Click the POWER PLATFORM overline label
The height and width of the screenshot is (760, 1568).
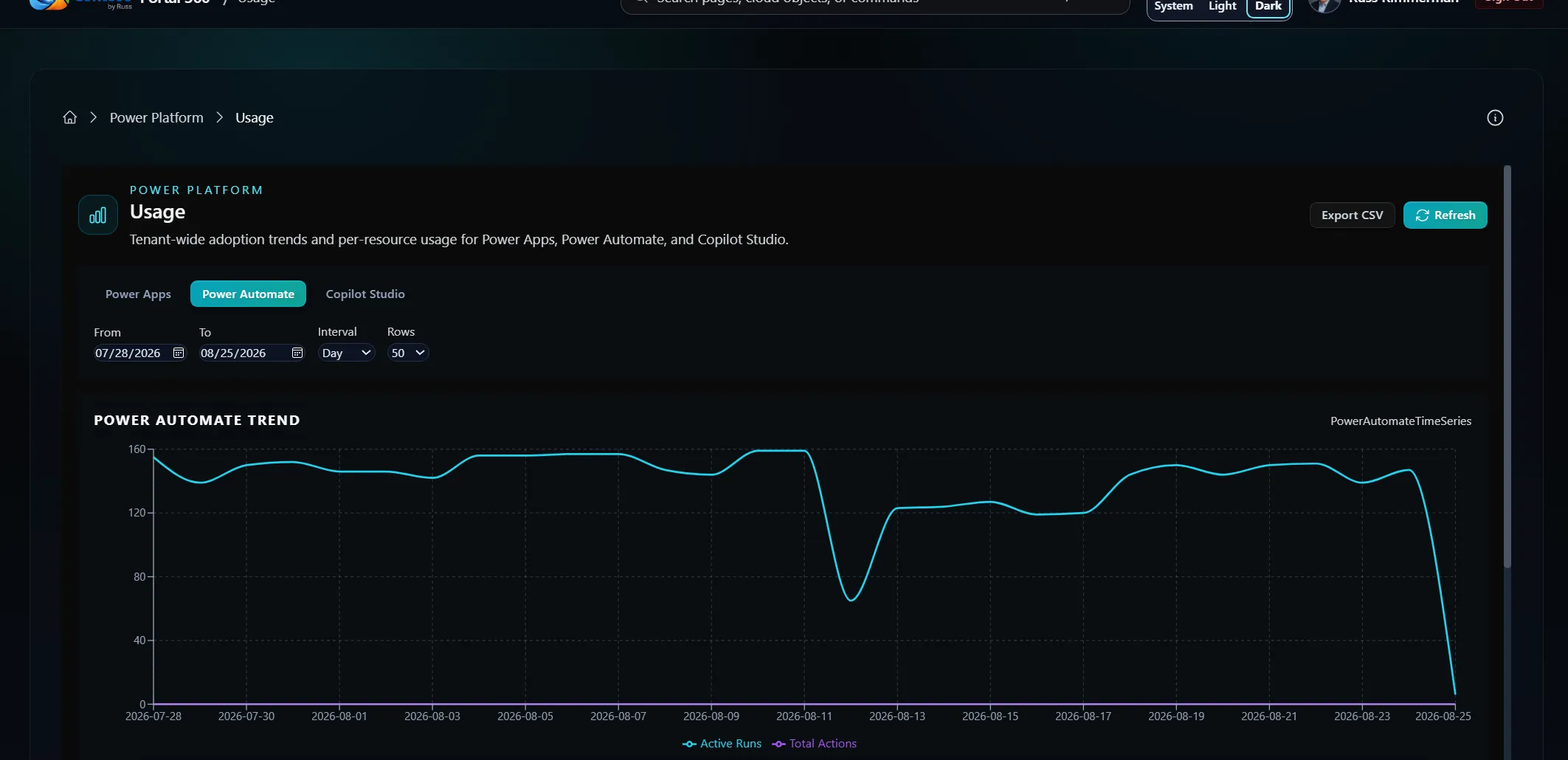pyautogui.click(x=196, y=190)
